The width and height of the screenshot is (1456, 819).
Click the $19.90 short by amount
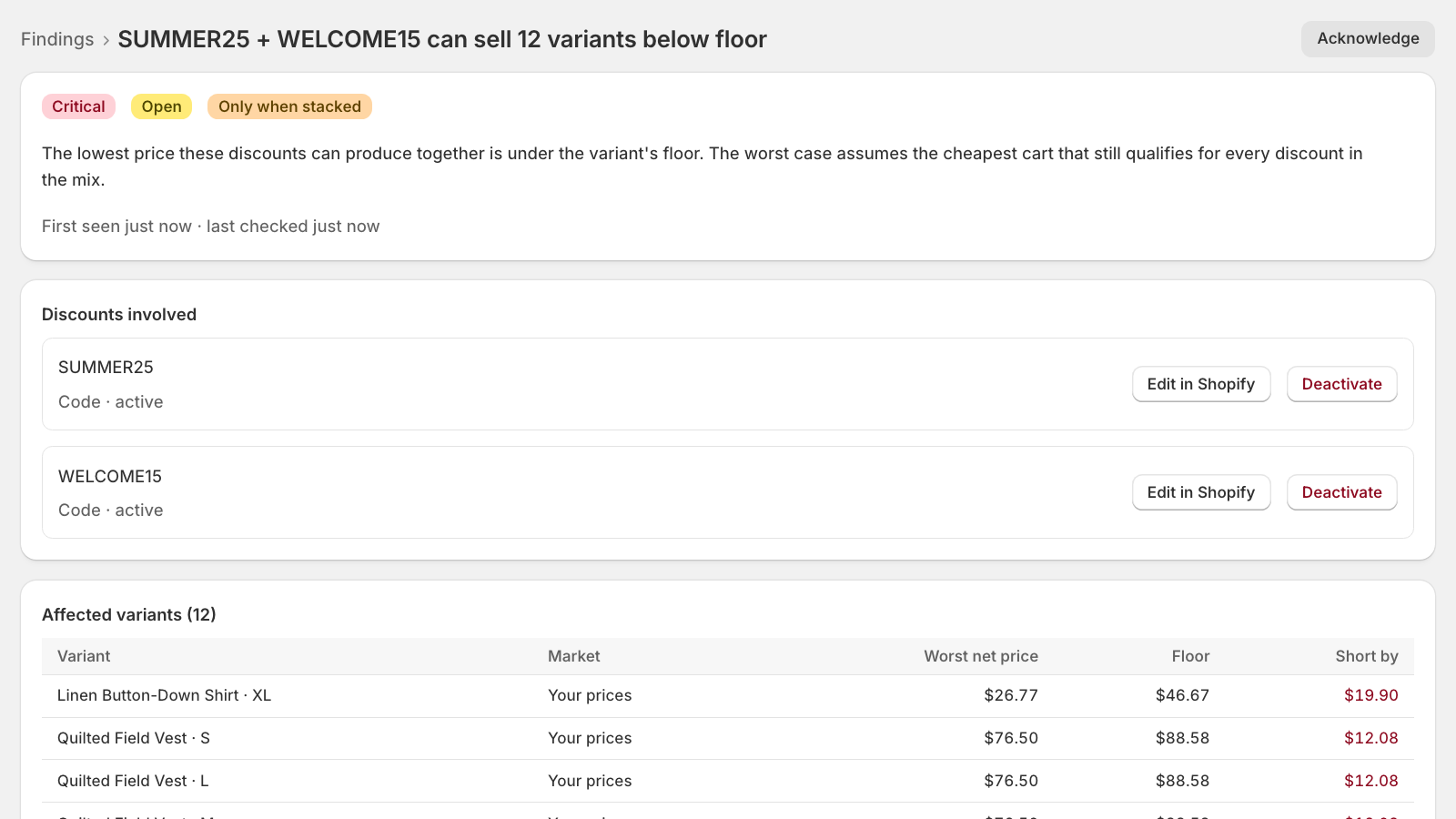pos(1371,695)
